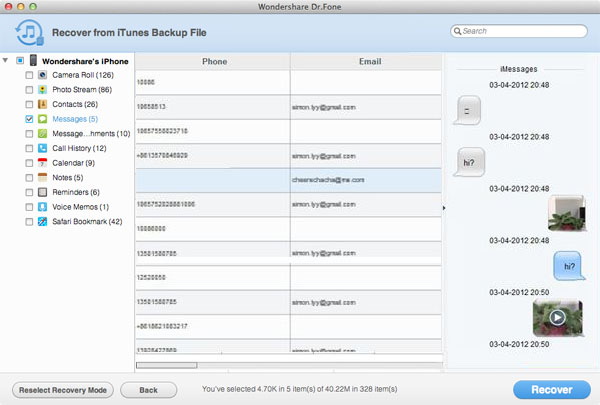Click the Safari Bookmark compass icon
600x405 pixels.
click(42, 222)
